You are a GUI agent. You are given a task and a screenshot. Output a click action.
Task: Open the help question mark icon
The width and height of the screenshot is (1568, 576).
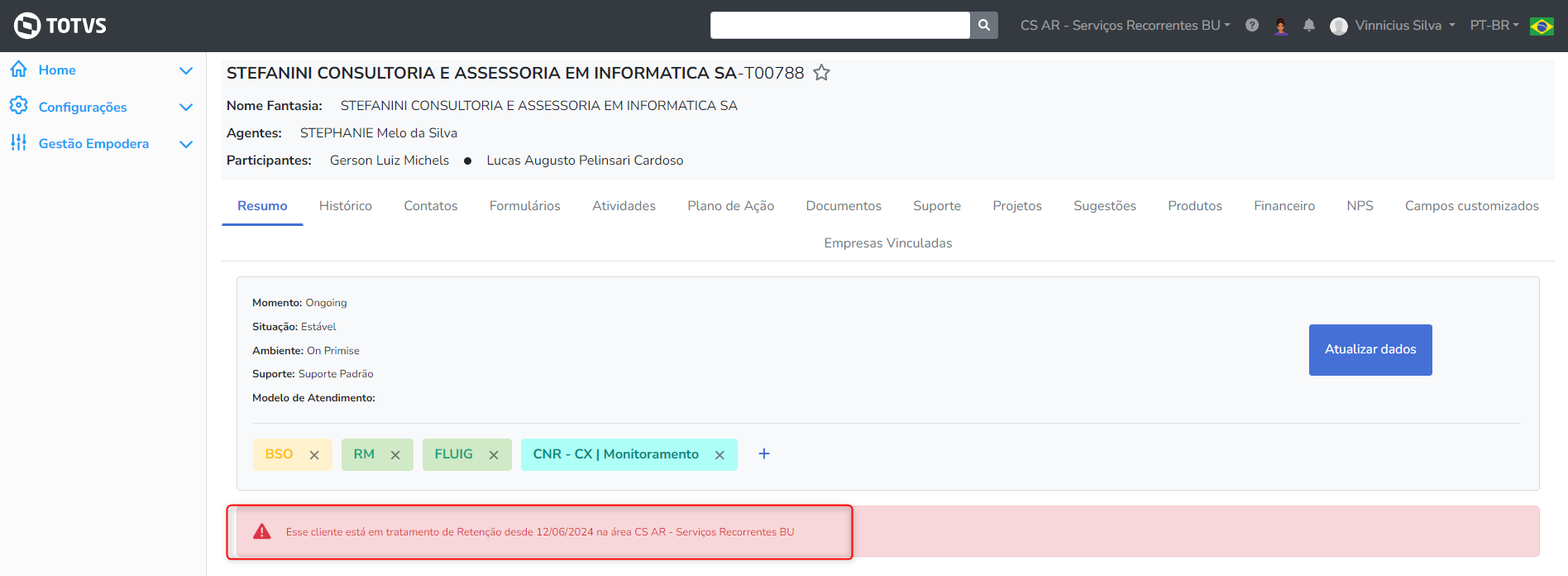pos(1252,25)
